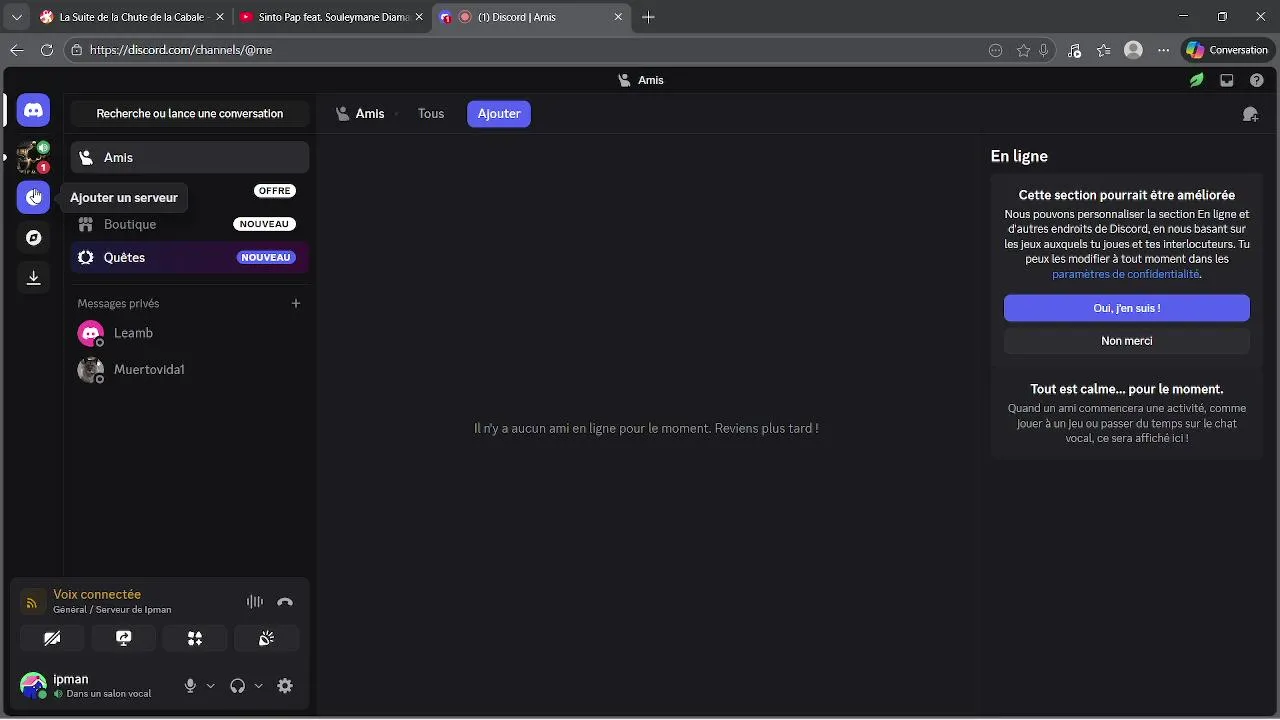The width and height of the screenshot is (1280, 720).
Task: Open Discord home direct messages icon
Action: (33, 110)
